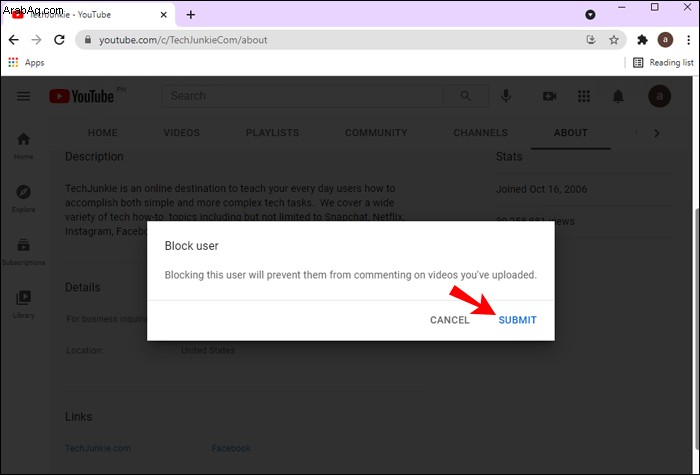Click CANCEL in the Block user dialog
The image size is (700, 475).
(450, 320)
